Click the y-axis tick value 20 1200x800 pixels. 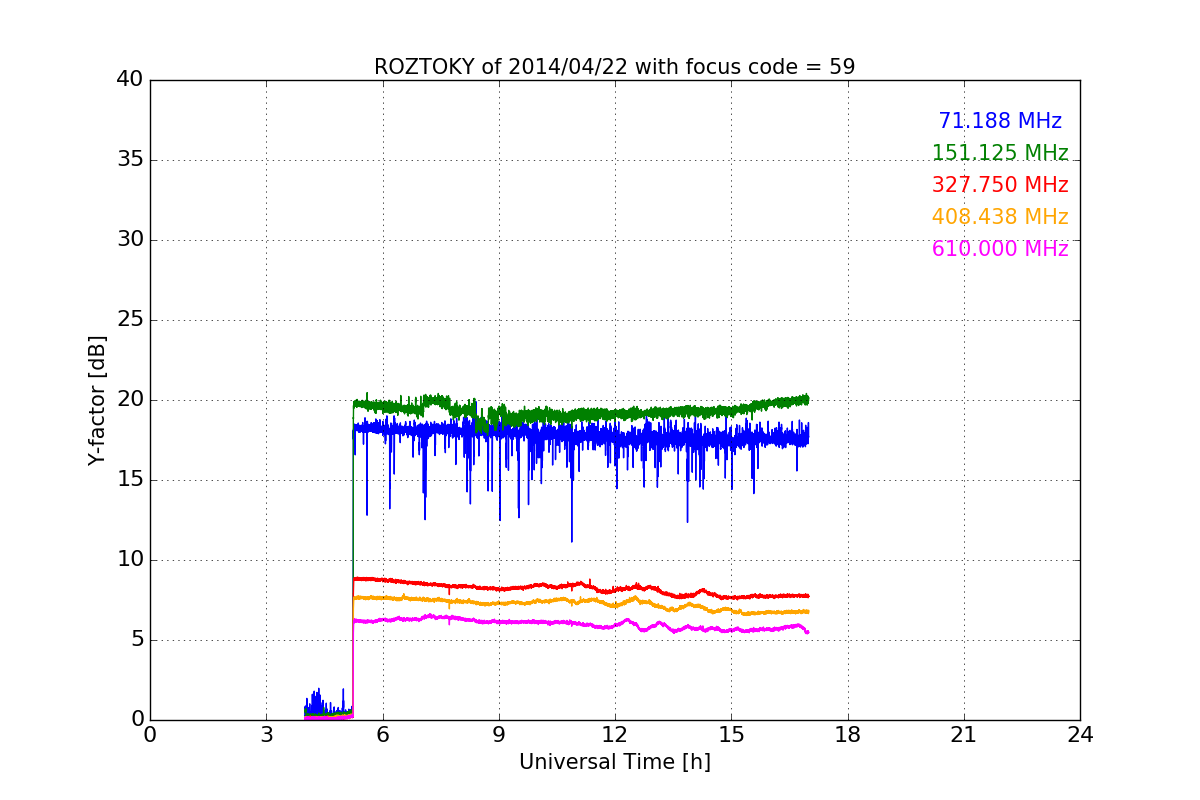pos(129,400)
